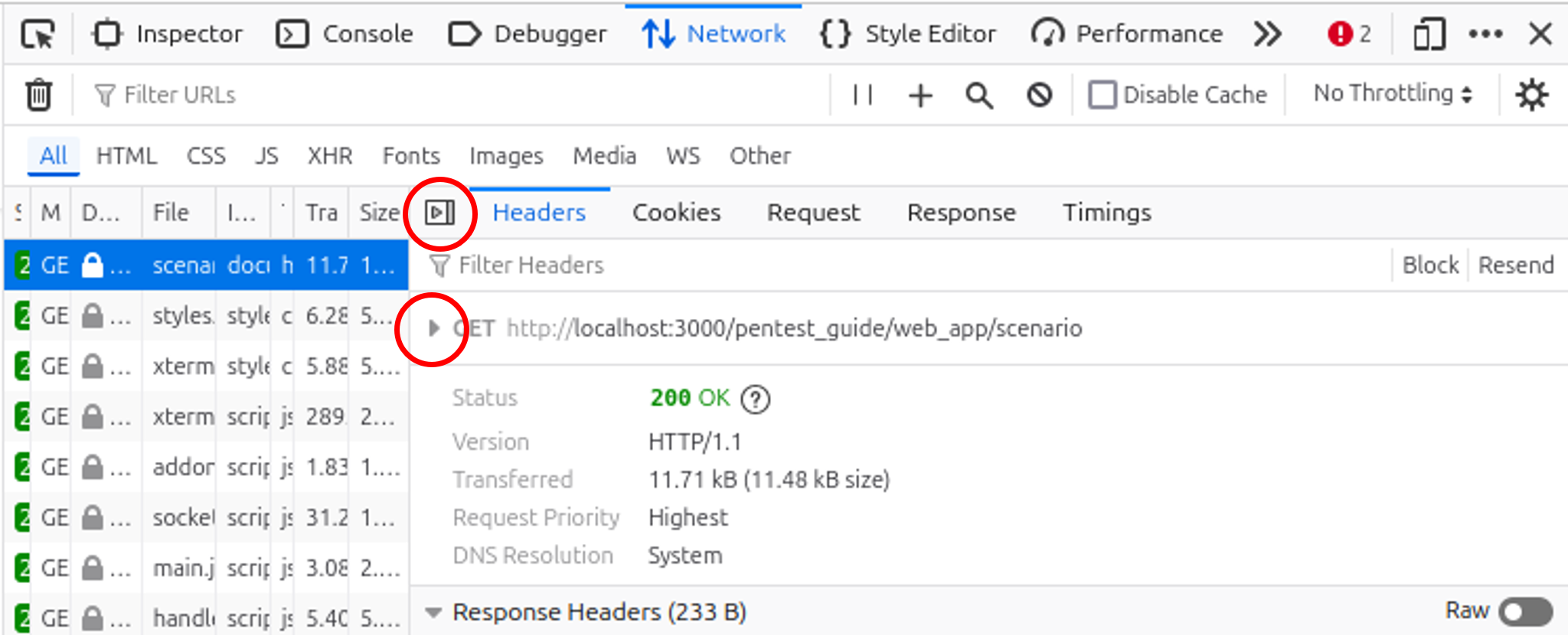1568x635 pixels.
Task: Filter requests by Media
Action: click(604, 155)
